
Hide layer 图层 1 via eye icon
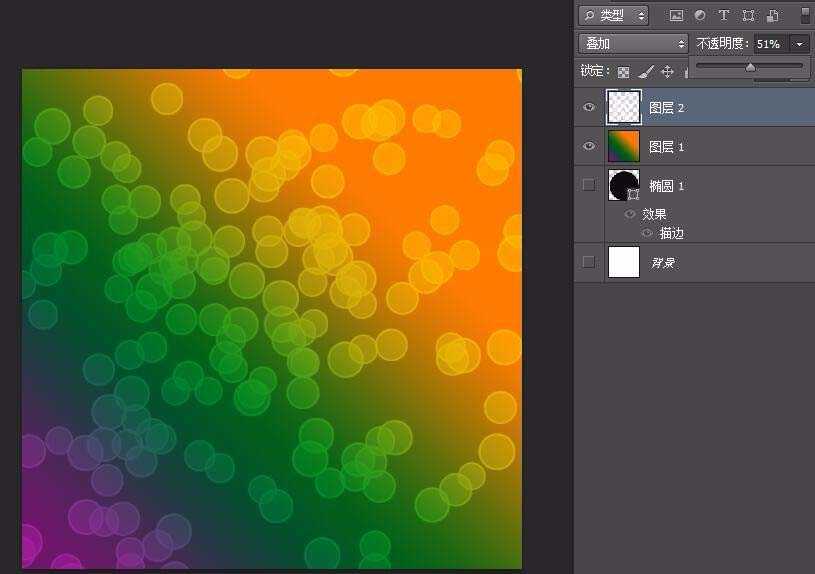coord(588,146)
